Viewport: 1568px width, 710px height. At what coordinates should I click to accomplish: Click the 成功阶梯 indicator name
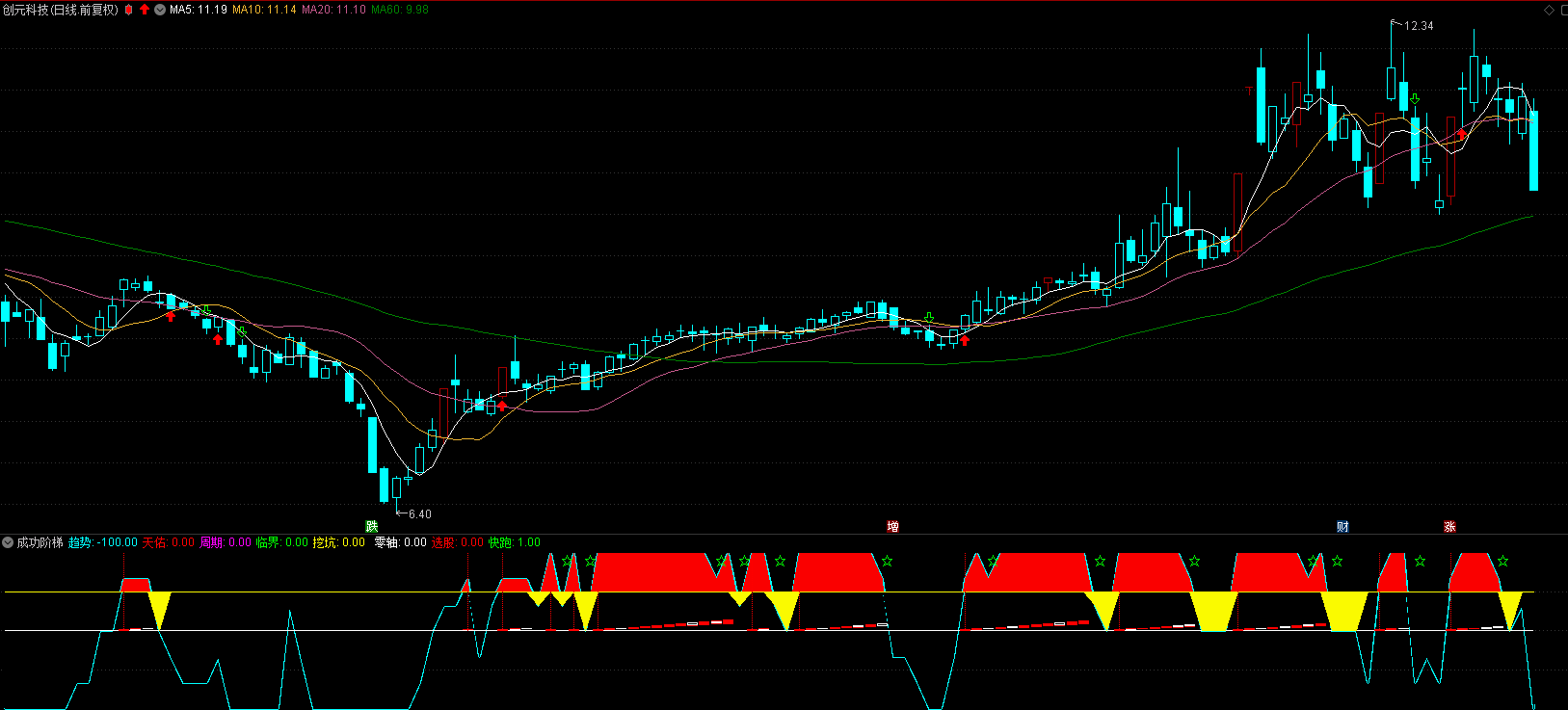40,542
